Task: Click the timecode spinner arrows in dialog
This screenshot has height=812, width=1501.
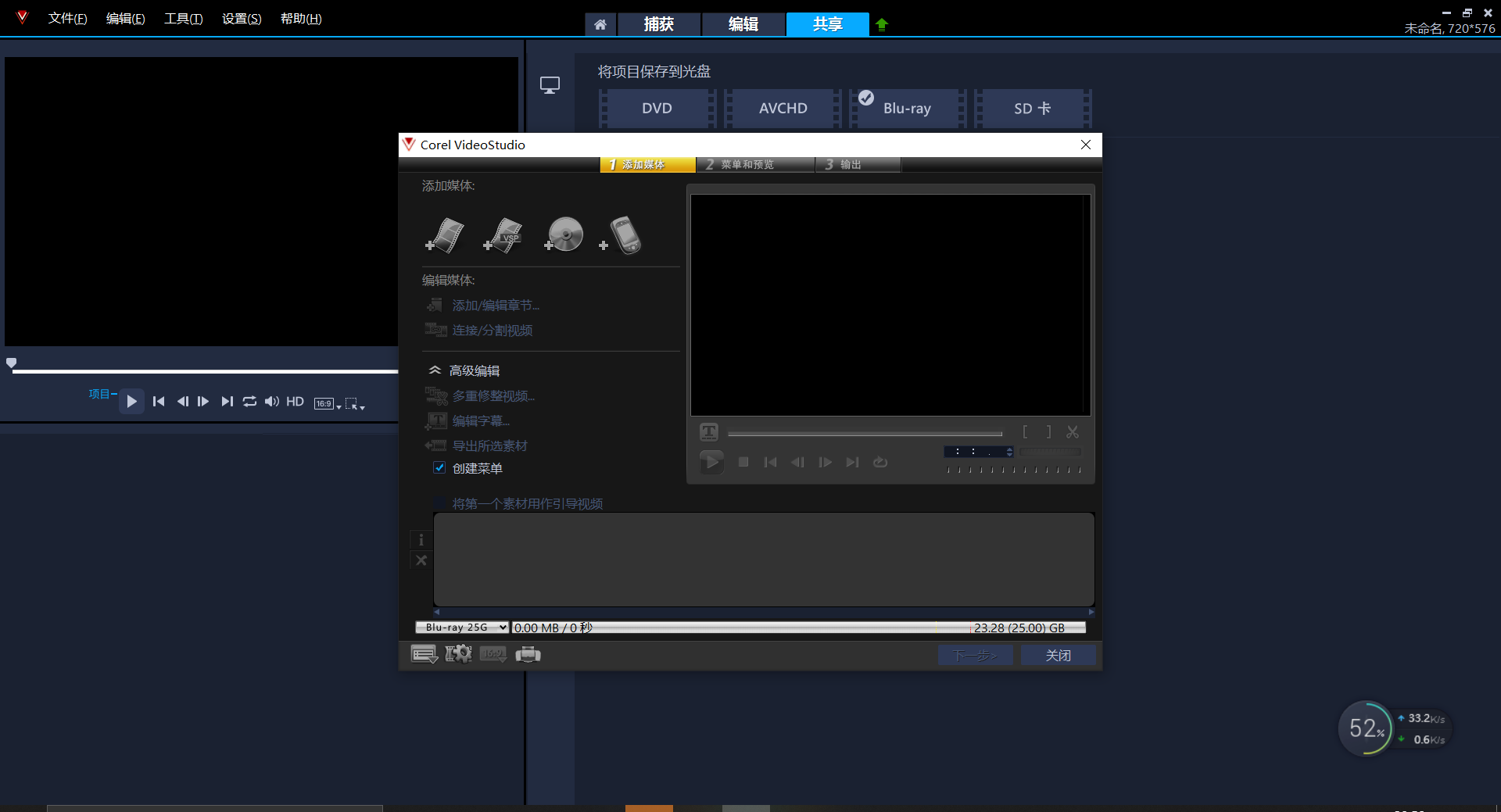Action: (1009, 452)
